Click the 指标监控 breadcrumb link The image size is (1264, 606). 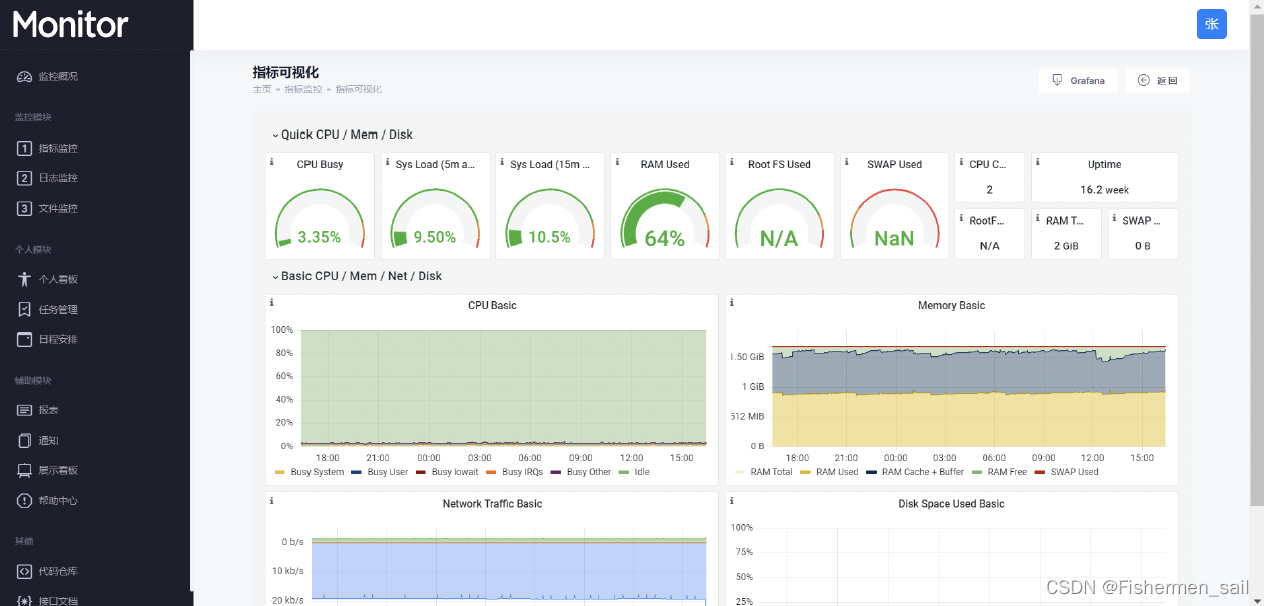[x=303, y=90]
